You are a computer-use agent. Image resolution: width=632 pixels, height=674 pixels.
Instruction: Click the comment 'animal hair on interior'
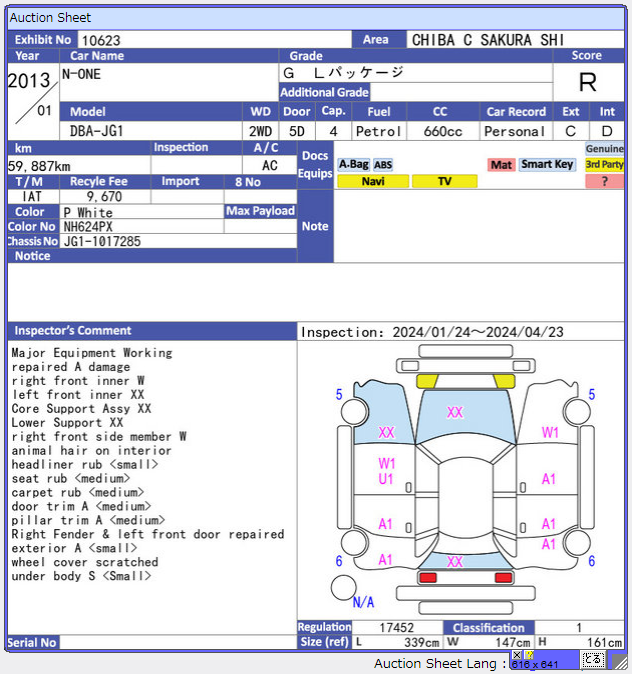point(92,450)
